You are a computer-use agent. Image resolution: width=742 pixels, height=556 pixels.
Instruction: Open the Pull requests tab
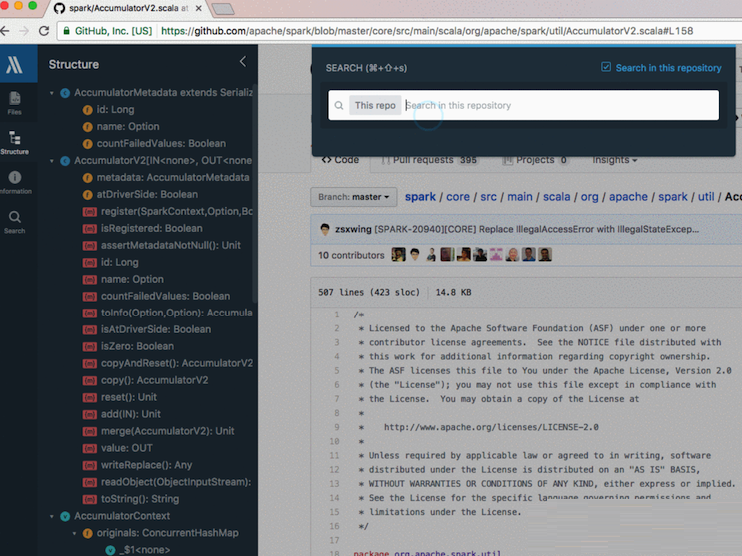click(x=429, y=160)
